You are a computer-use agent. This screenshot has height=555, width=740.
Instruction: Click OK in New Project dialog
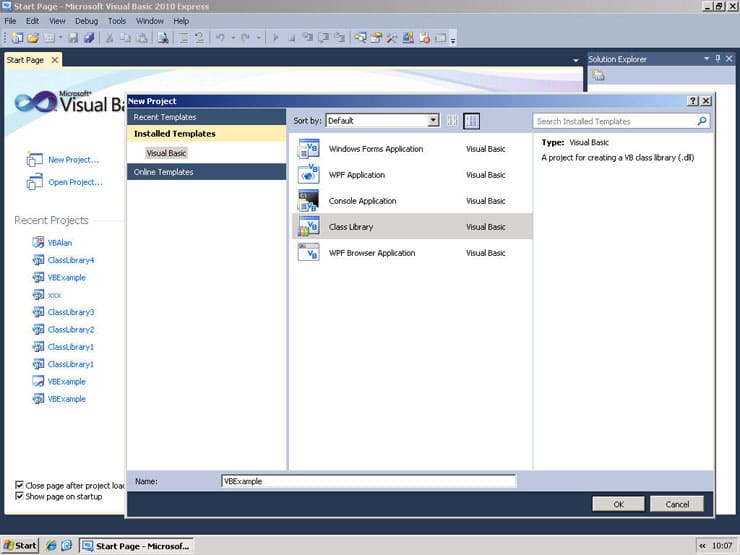tap(618, 504)
